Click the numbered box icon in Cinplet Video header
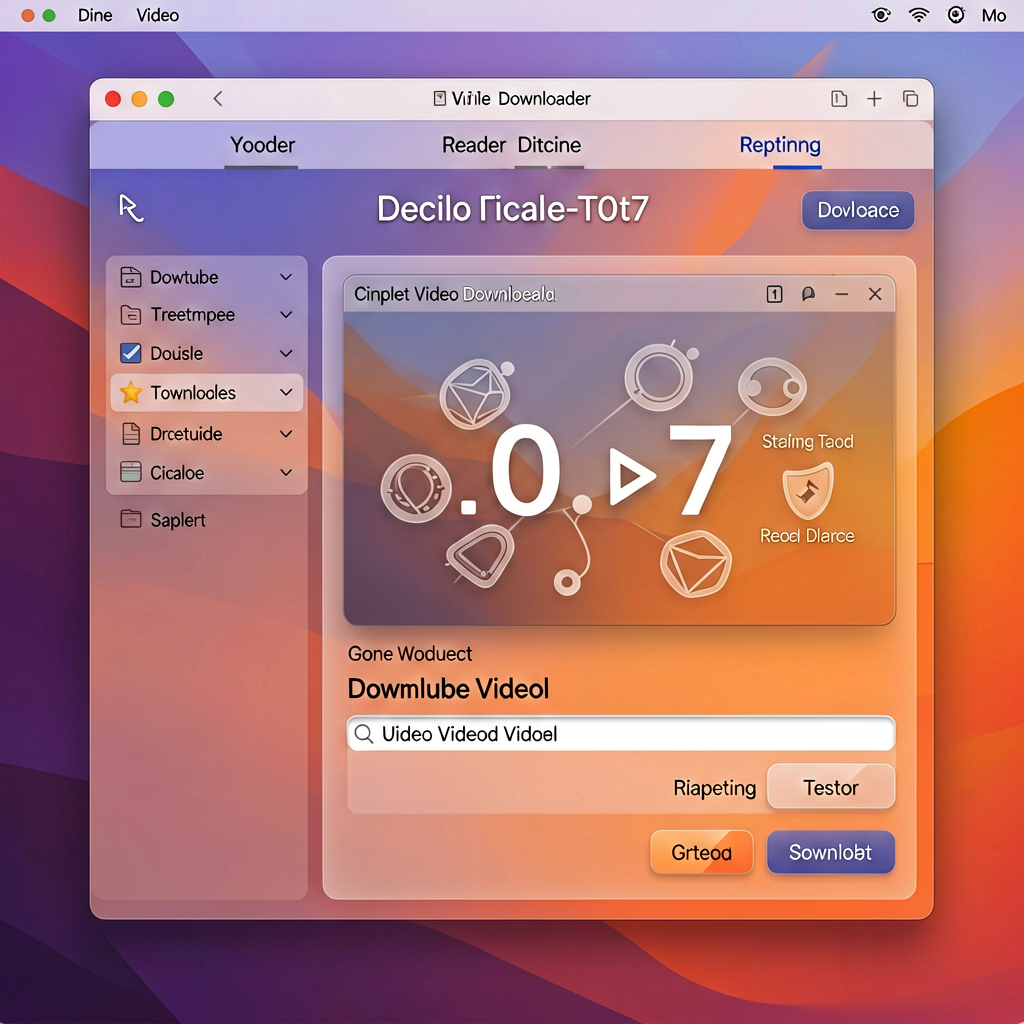This screenshot has width=1024, height=1024. point(775,295)
